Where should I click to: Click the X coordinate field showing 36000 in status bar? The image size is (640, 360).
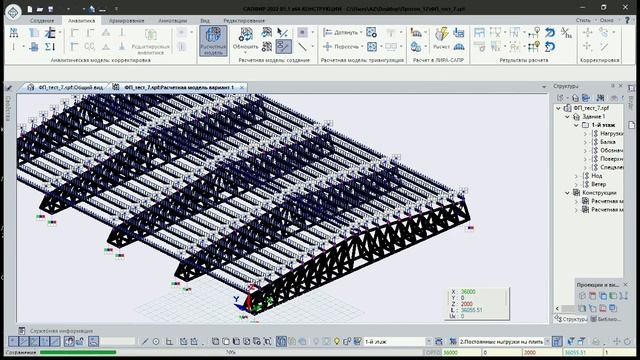[x=461, y=352]
